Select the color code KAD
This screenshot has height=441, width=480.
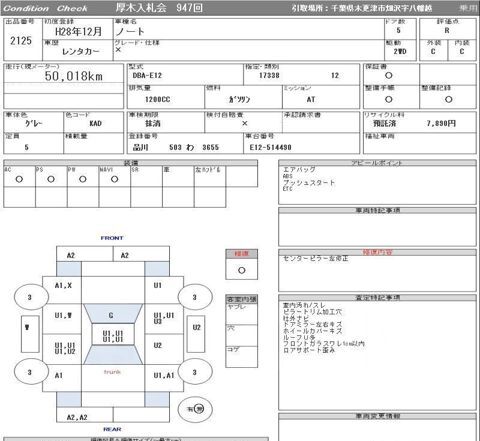tap(95, 124)
